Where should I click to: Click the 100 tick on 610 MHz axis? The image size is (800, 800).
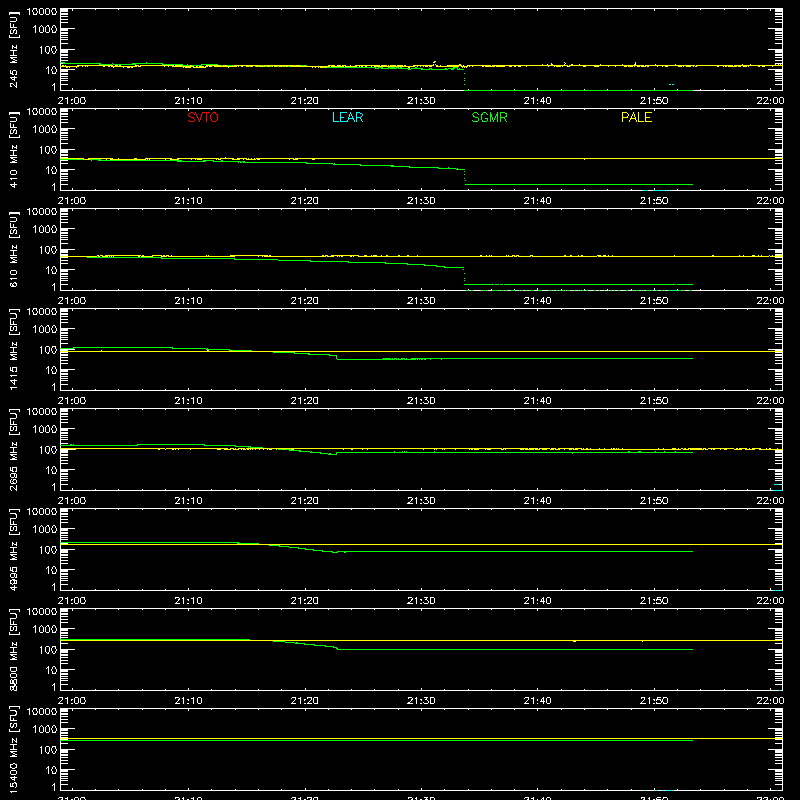[48, 250]
